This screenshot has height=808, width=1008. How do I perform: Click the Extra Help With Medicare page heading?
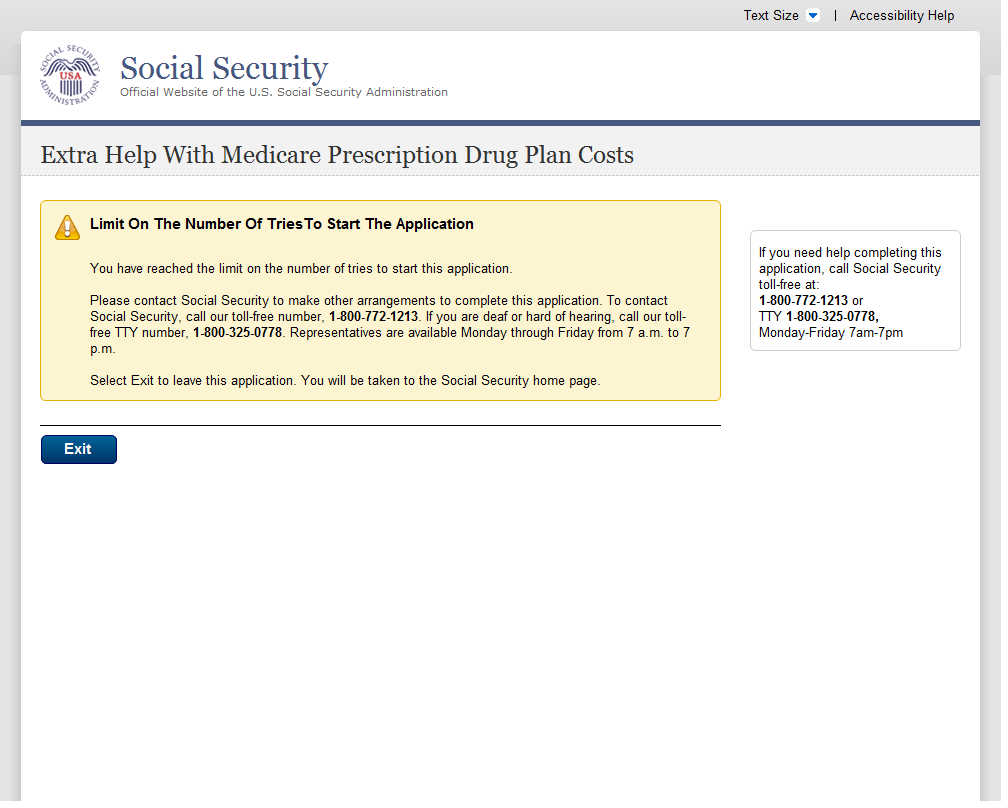[337, 155]
